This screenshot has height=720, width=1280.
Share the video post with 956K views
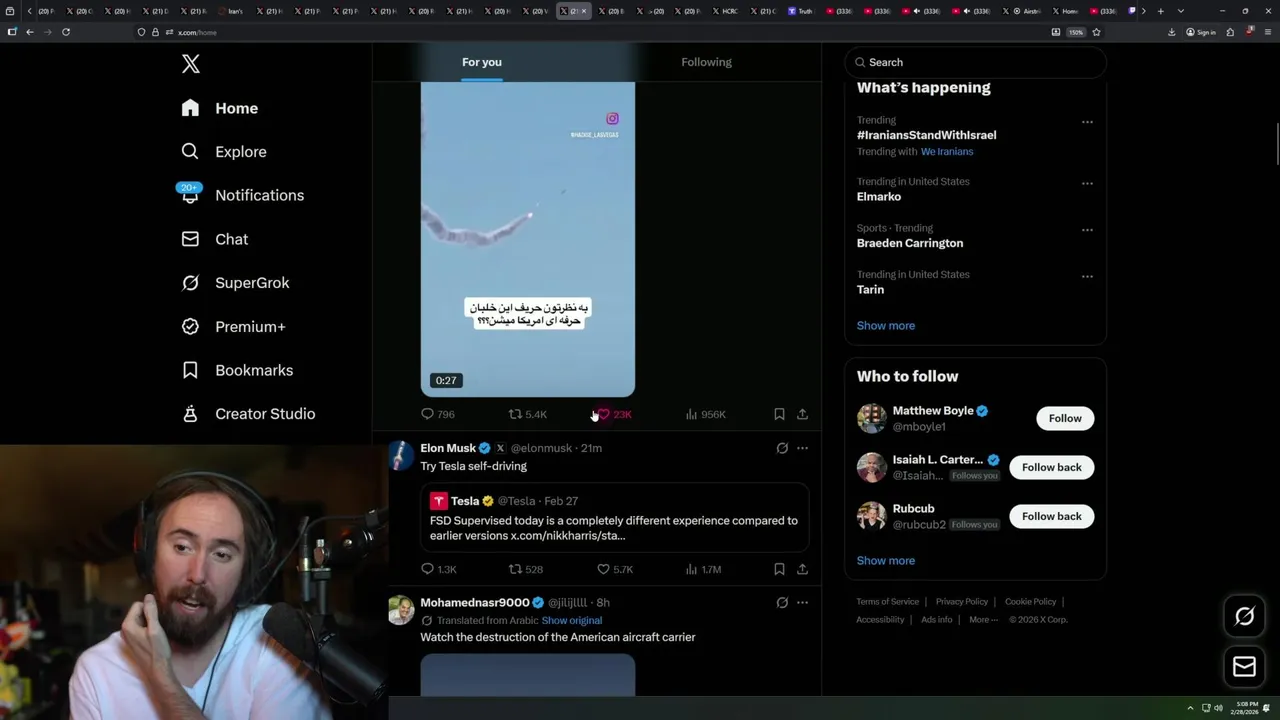(802, 414)
